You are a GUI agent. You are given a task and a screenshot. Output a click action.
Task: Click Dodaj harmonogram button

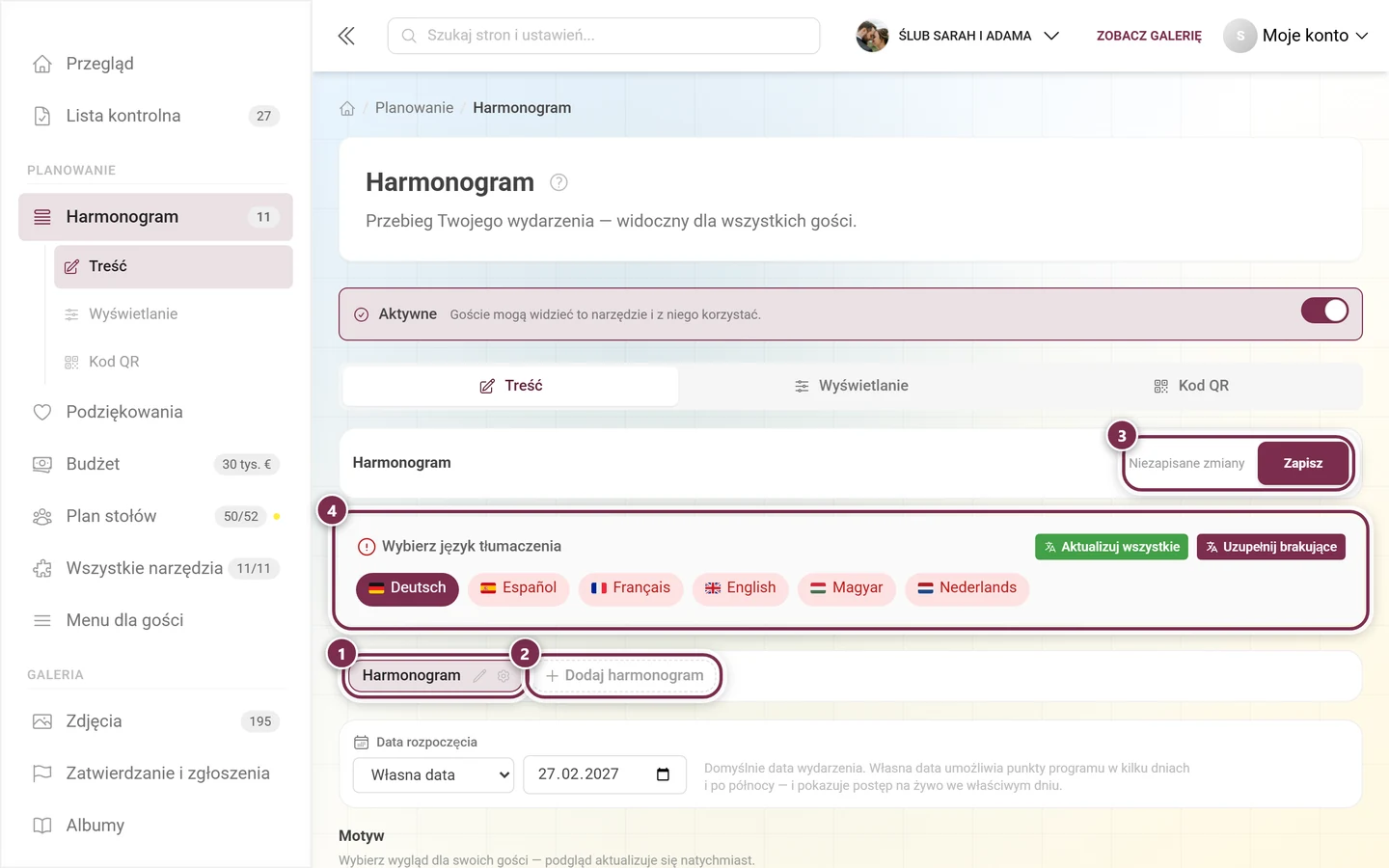pyautogui.click(x=625, y=676)
